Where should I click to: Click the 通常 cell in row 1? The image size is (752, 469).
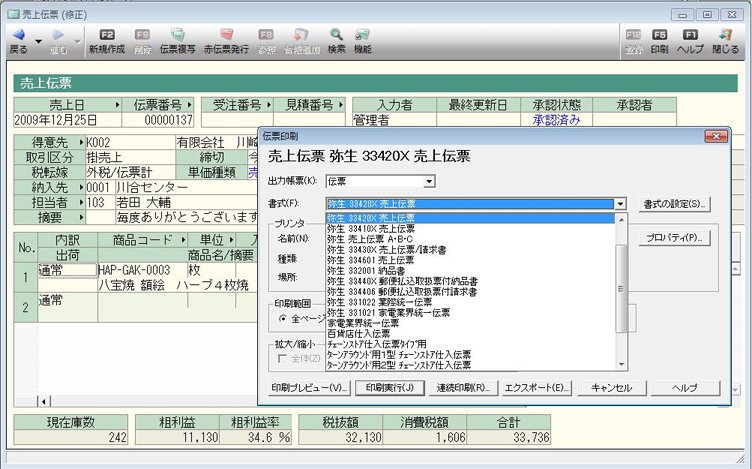coord(67,270)
